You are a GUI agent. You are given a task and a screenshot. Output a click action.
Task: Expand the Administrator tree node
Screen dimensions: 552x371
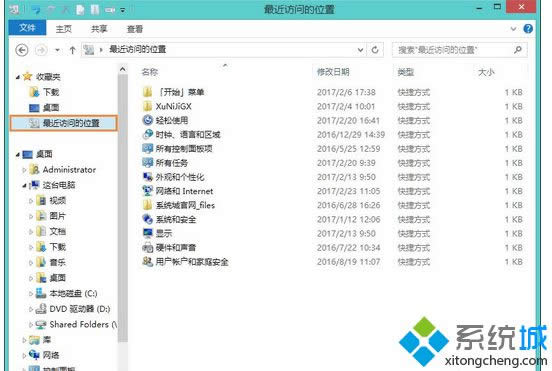24,170
